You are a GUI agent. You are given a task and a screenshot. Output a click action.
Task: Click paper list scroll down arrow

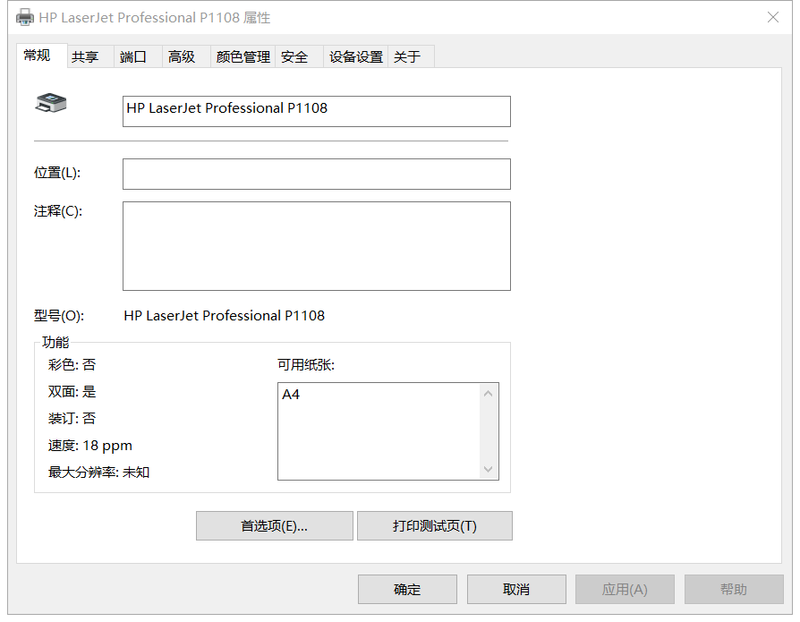tap(489, 469)
